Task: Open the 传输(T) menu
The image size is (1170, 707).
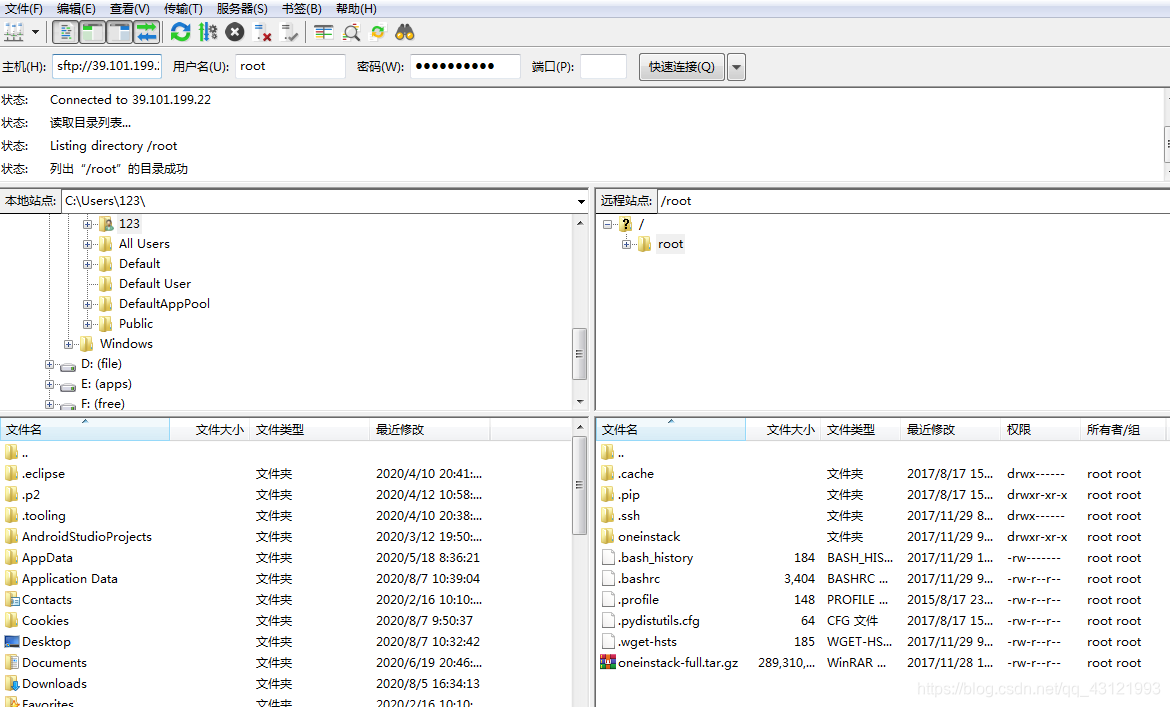Action: coord(184,9)
